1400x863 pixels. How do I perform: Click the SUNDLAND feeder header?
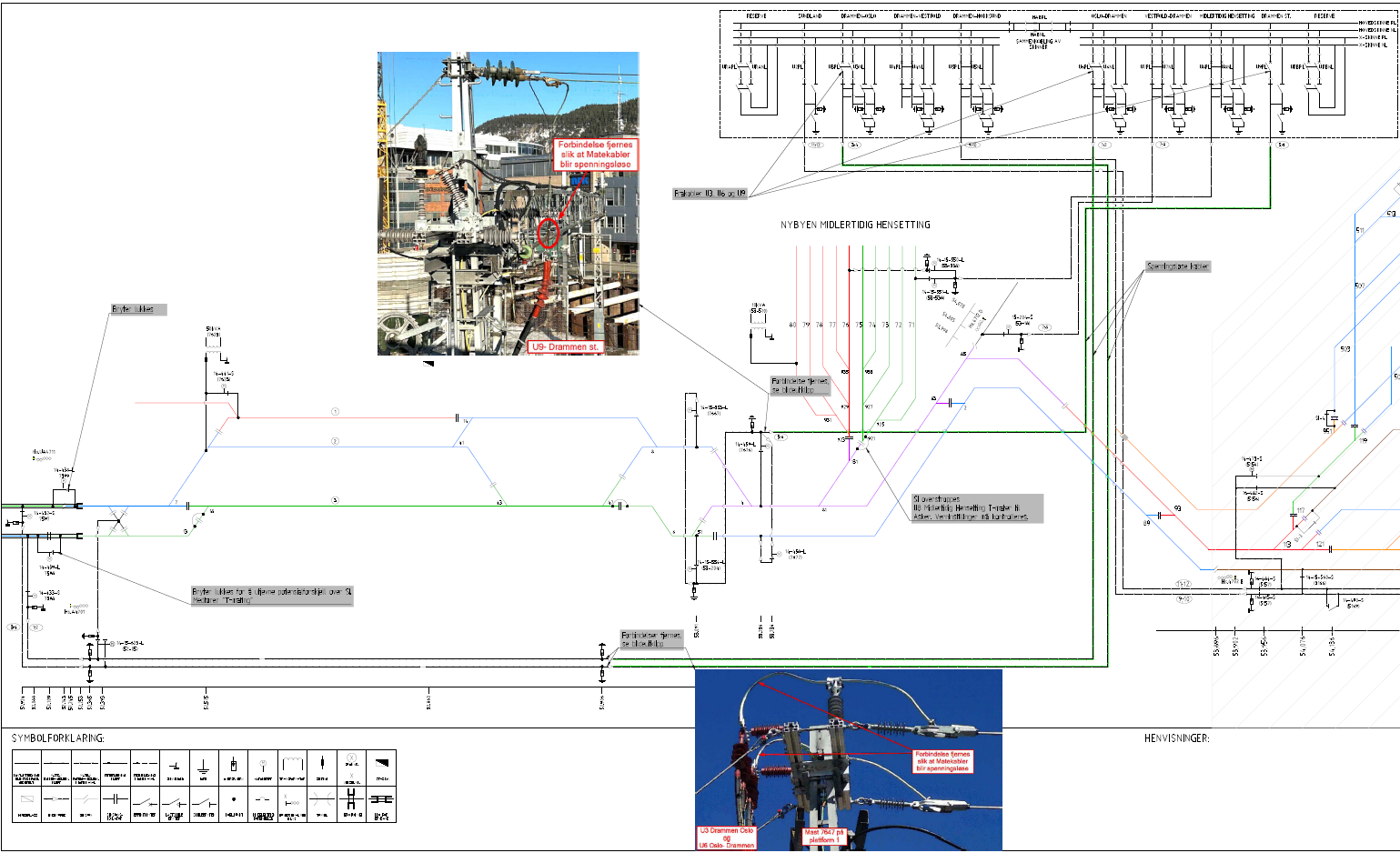pyautogui.click(x=810, y=15)
